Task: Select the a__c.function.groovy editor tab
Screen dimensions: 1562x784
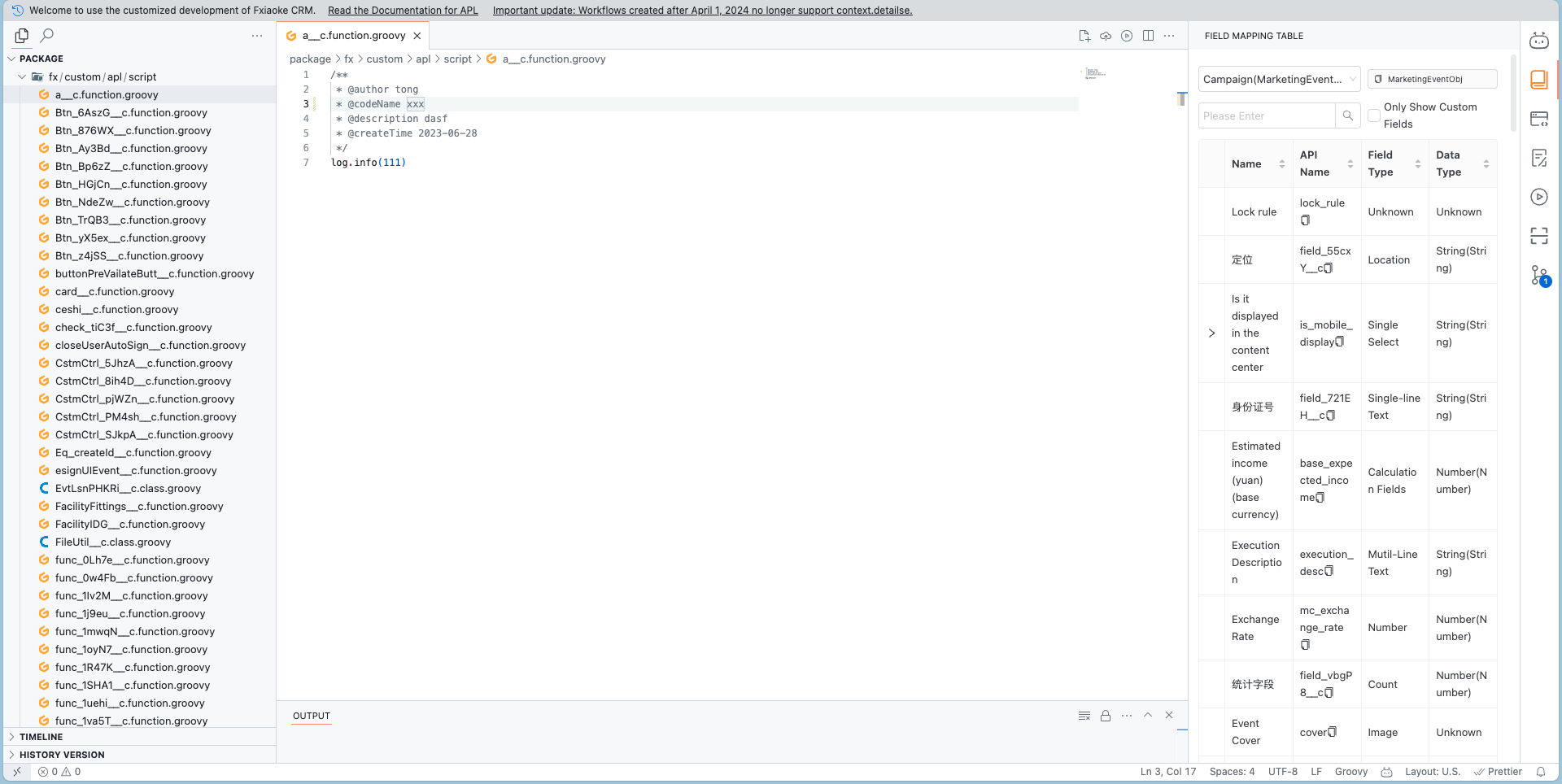Action: coord(354,36)
